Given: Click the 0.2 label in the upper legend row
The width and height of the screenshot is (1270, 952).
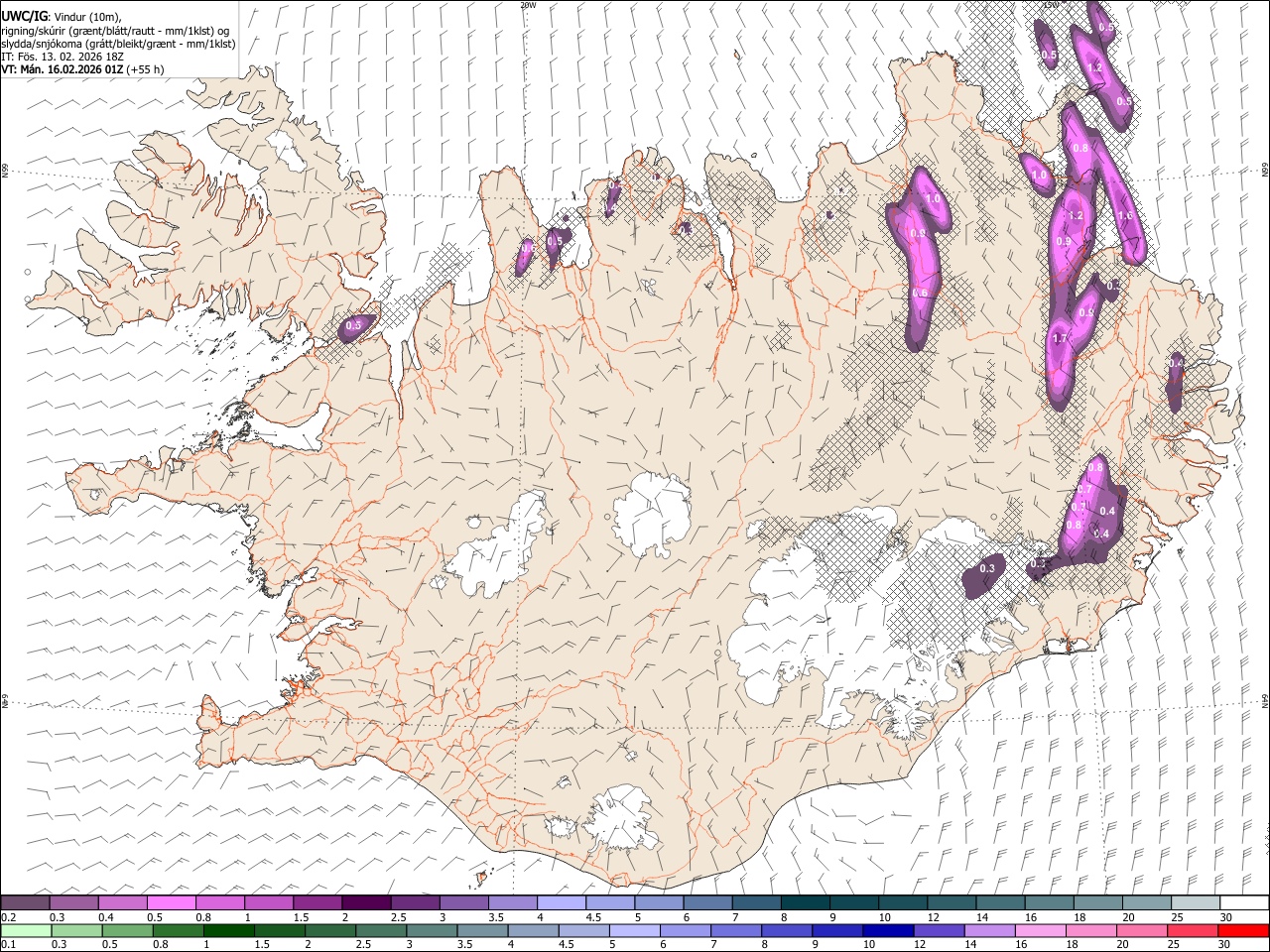Looking at the screenshot, I should 8,917.
